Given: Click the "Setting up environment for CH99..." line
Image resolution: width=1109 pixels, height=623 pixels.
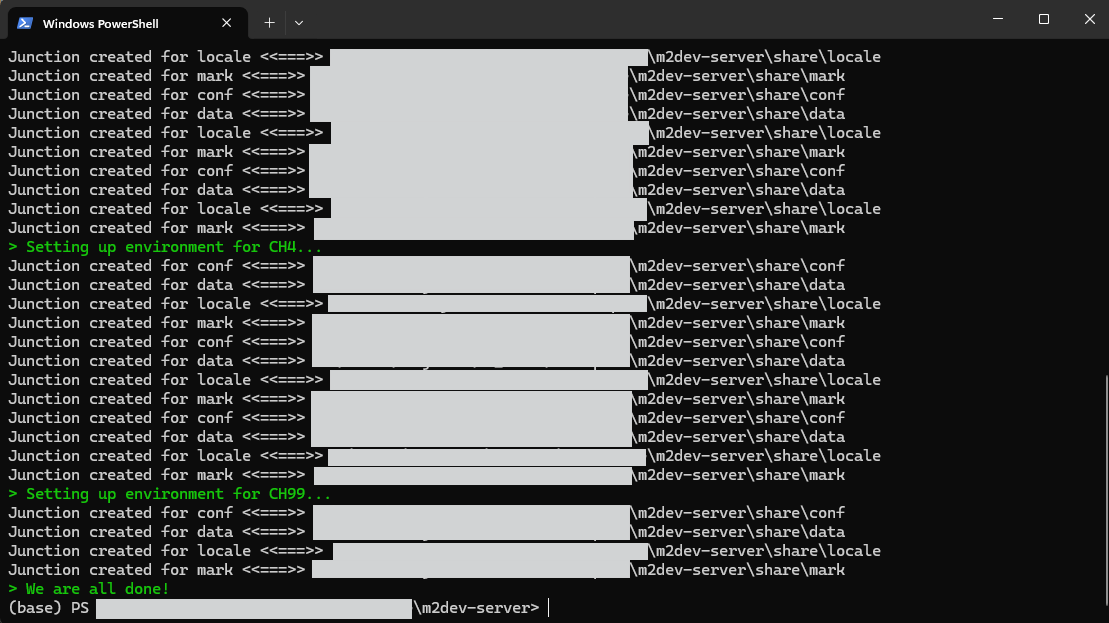Looking at the screenshot, I should tap(170, 494).
